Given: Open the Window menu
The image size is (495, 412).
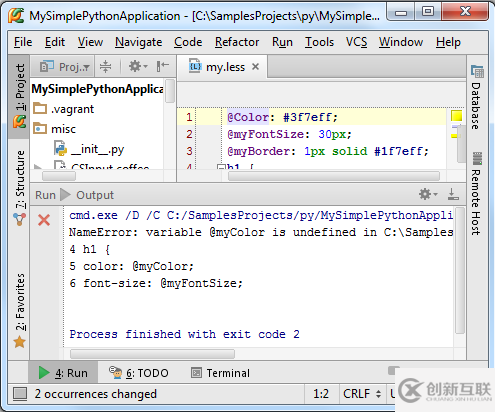Looking at the screenshot, I should 401,42.
